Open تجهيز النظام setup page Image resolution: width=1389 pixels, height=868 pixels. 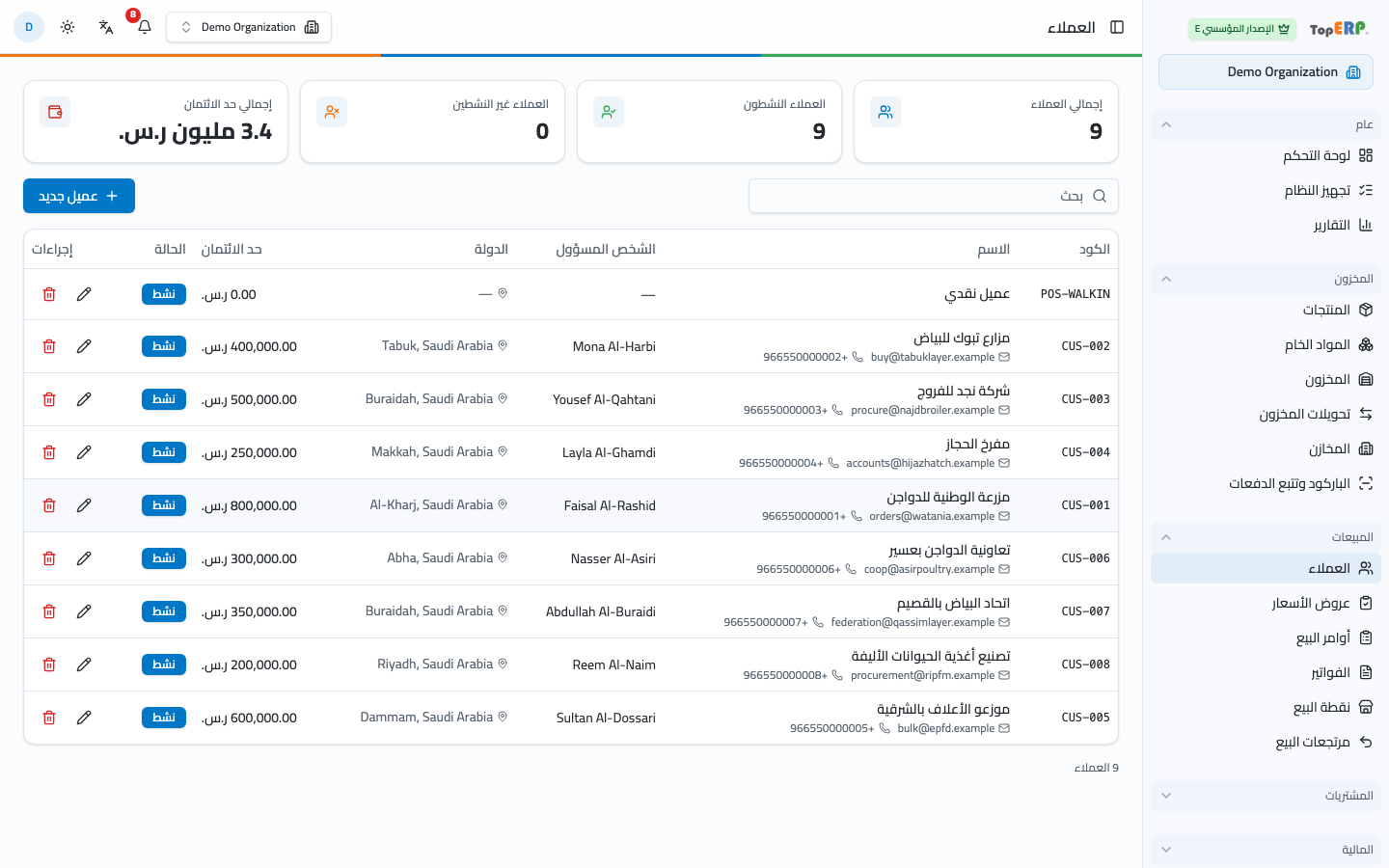tap(1266, 190)
